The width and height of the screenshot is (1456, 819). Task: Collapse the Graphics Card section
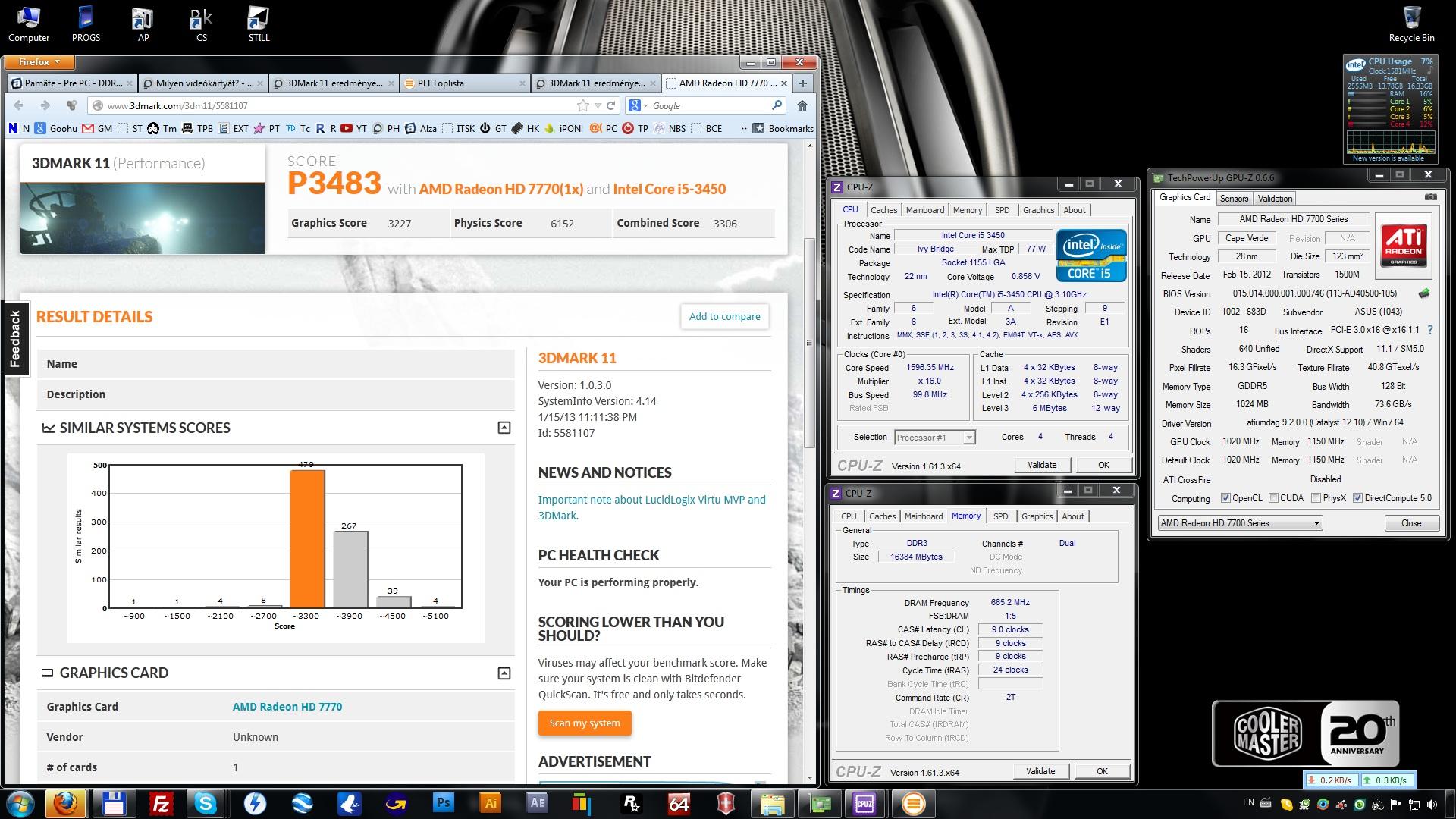pyautogui.click(x=504, y=673)
